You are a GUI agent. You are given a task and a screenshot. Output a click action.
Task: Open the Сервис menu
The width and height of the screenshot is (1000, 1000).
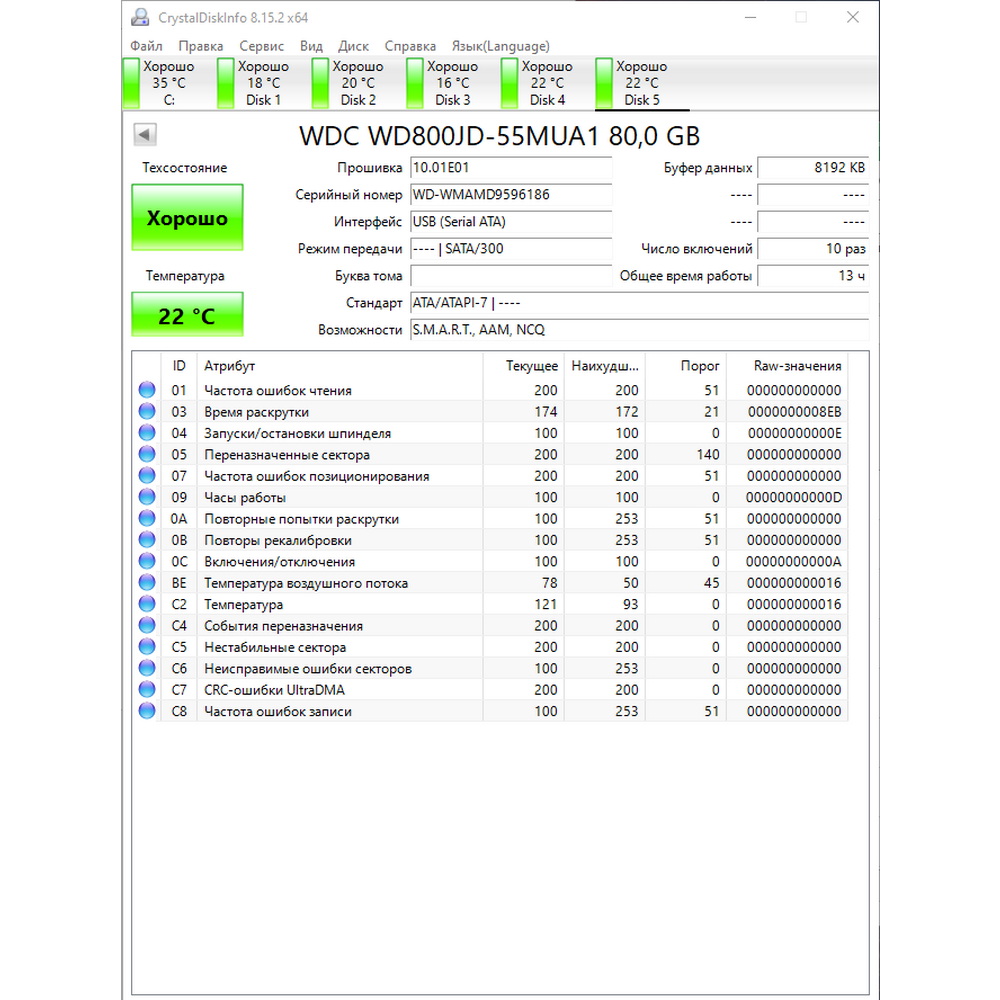(x=261, y=46)
